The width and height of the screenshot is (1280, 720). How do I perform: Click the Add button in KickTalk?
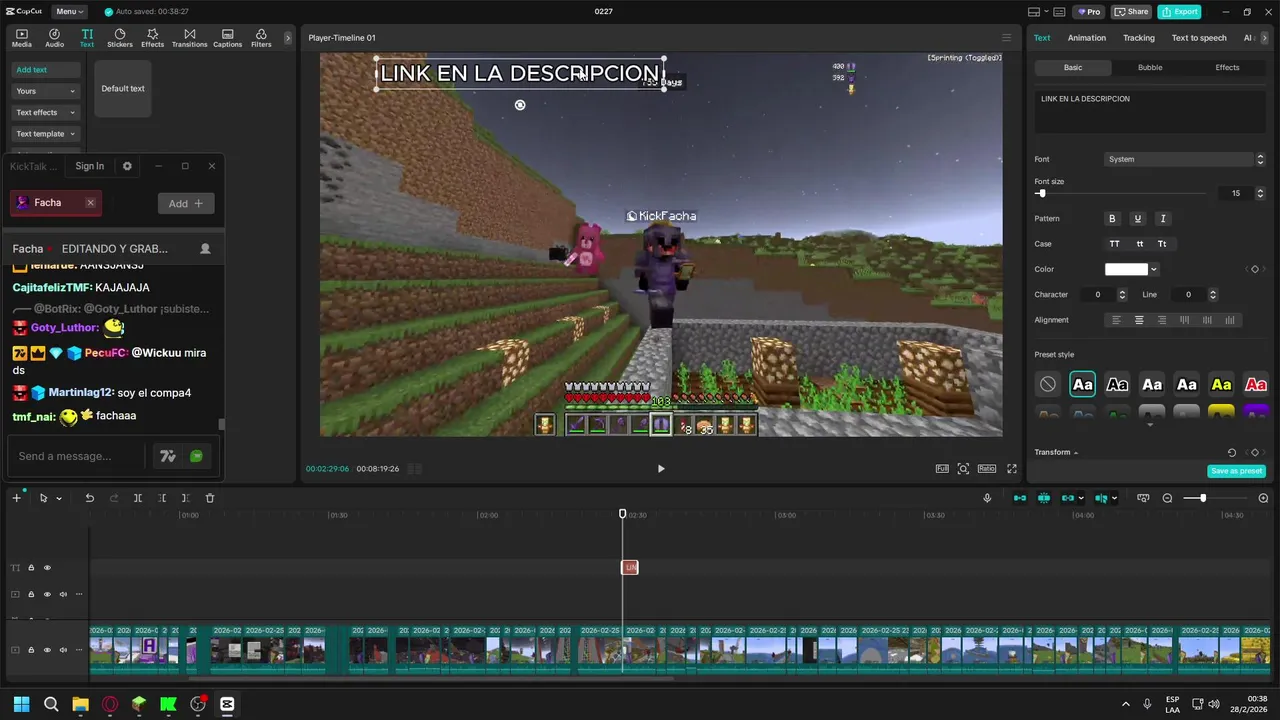pyautogui.click(x=186, y=203)
